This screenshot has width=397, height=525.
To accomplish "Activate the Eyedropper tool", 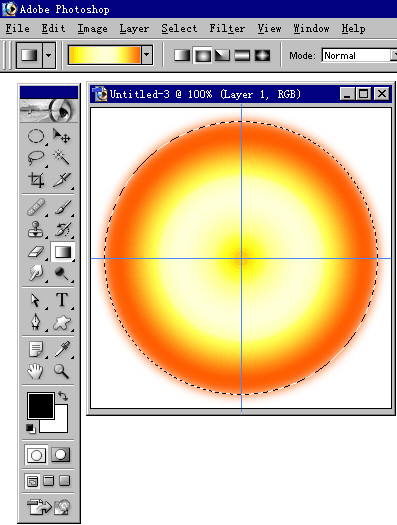I will click(x=62, y=349).
